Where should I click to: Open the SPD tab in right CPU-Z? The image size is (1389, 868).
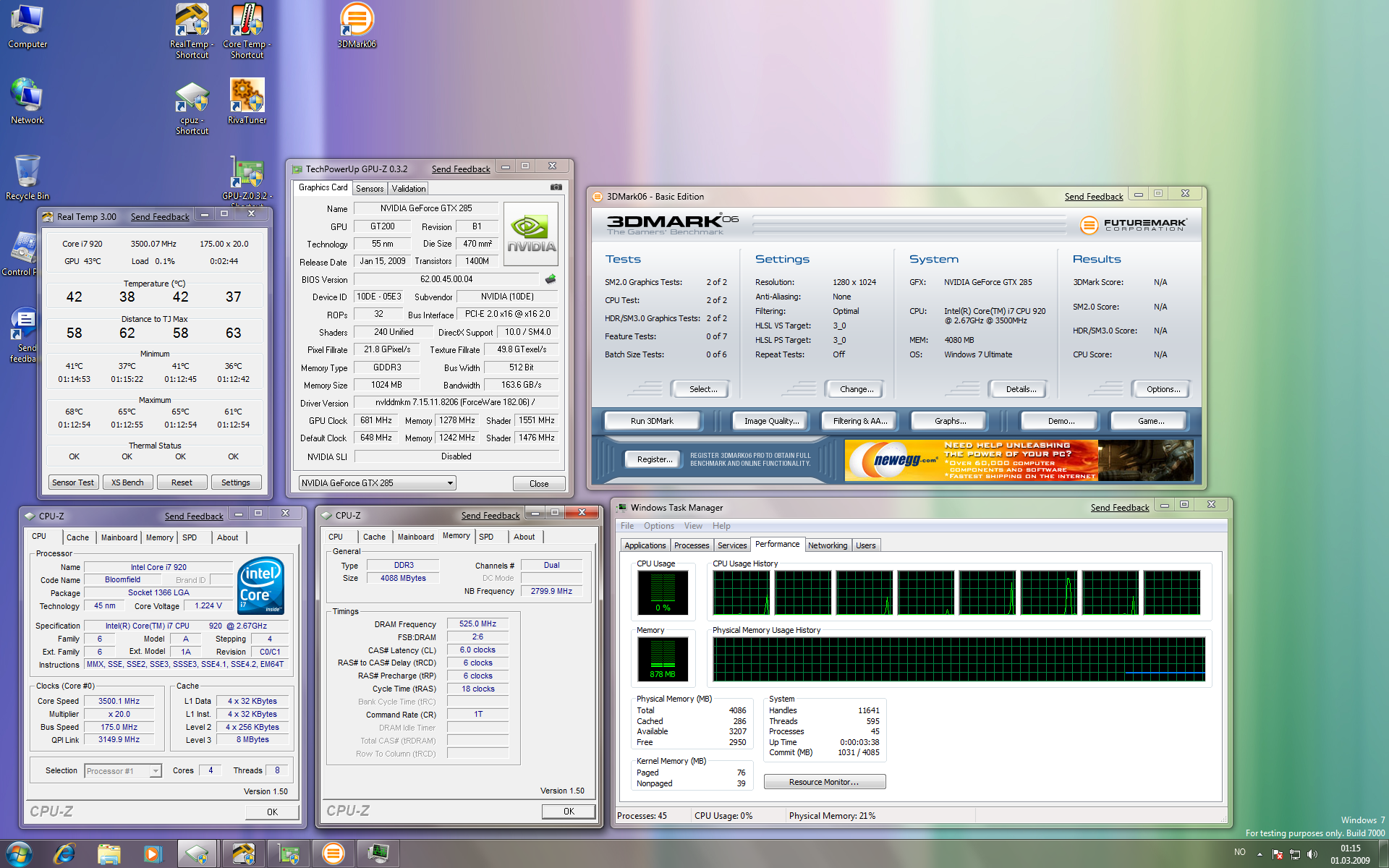[x=486, y=537]
